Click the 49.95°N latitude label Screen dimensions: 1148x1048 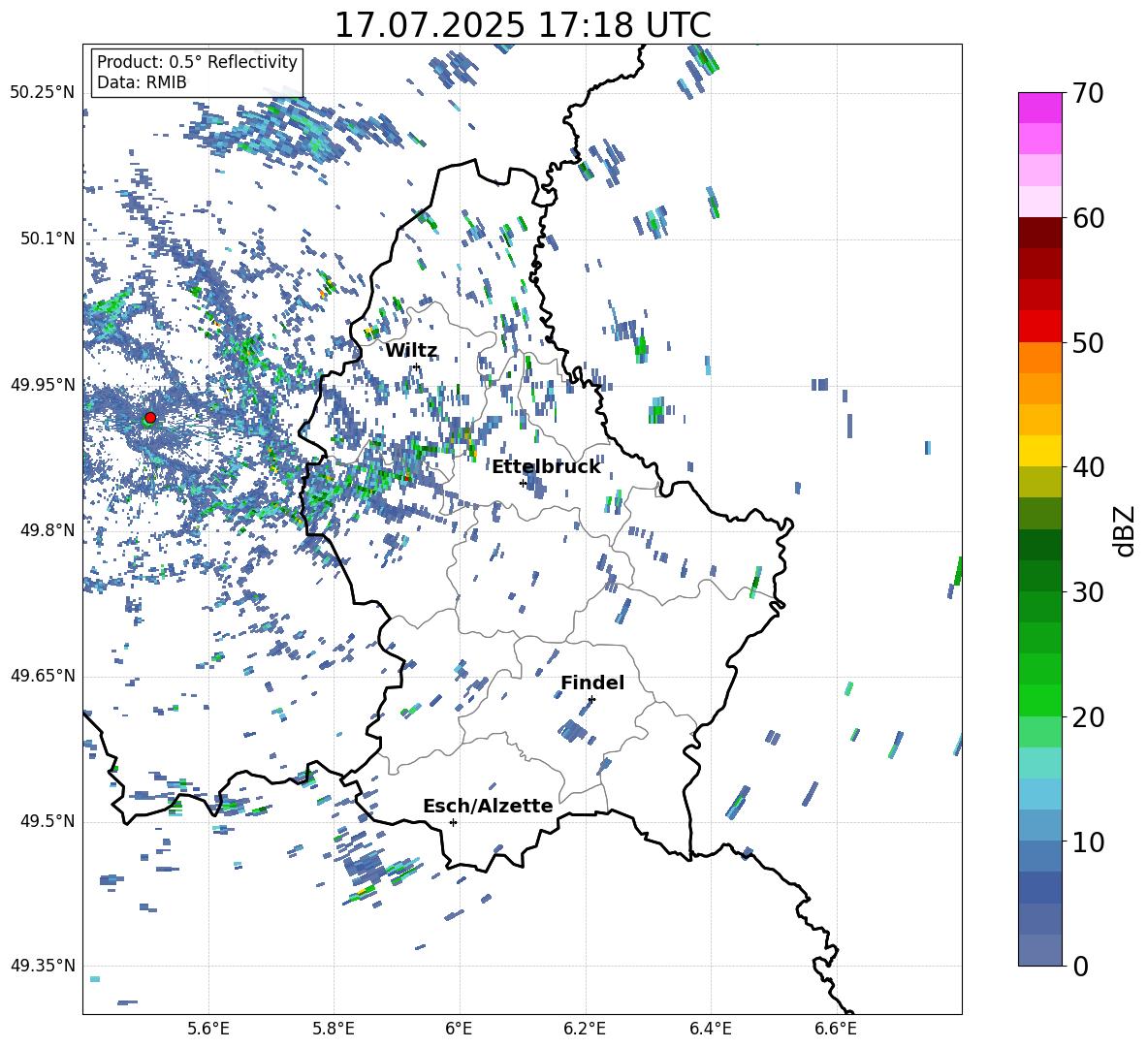[43, 385]
